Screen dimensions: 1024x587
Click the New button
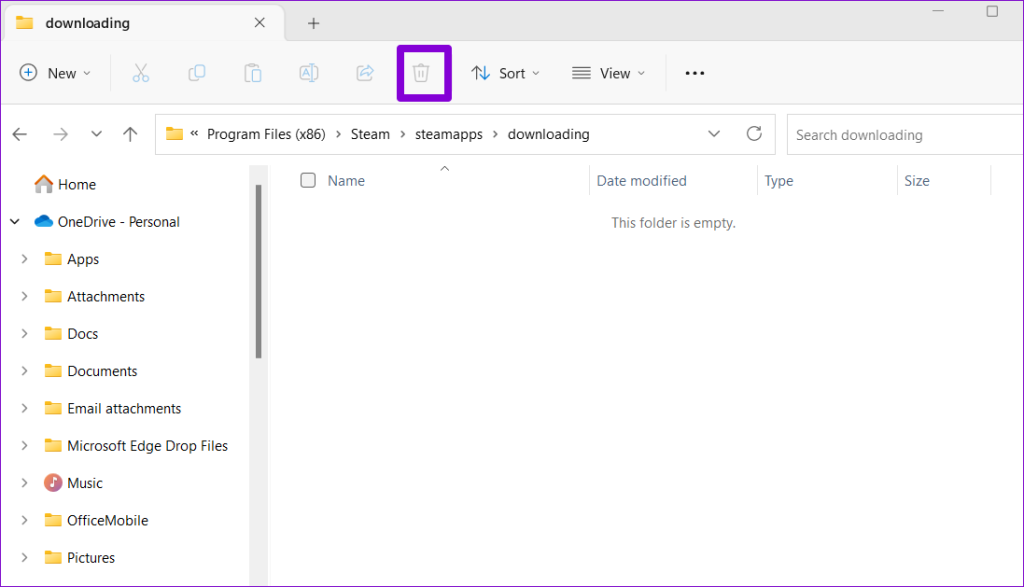55,73
